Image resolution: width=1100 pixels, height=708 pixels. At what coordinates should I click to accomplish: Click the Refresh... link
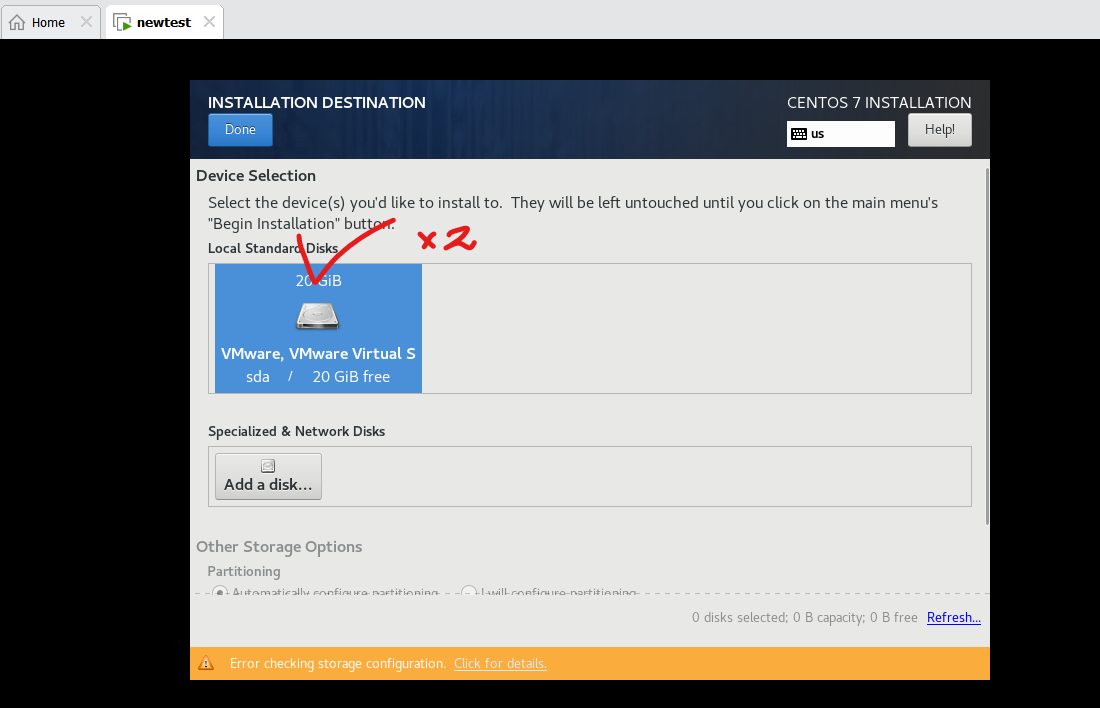(953, 617)
